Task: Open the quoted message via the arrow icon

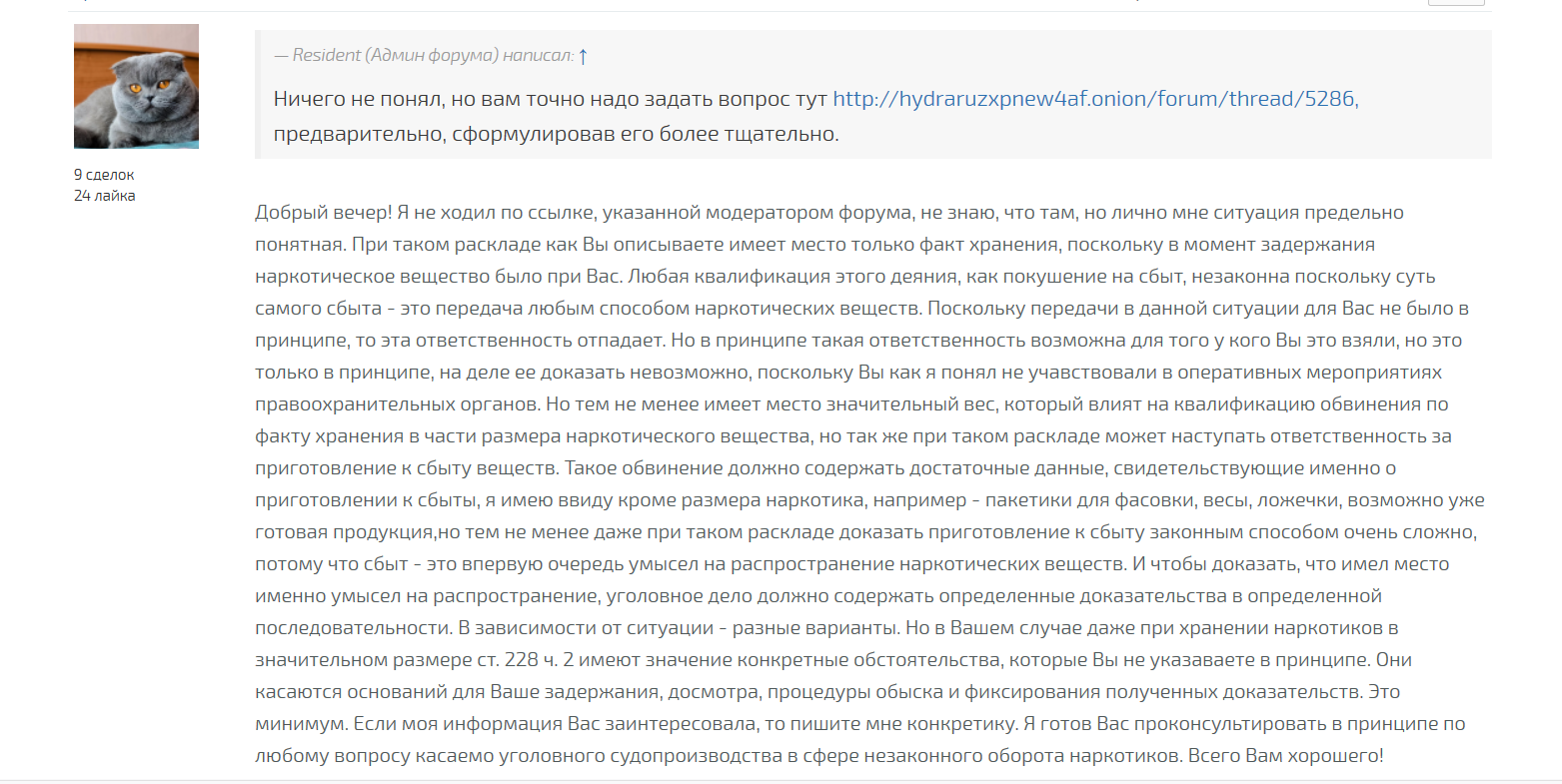Action: [583, 56]
